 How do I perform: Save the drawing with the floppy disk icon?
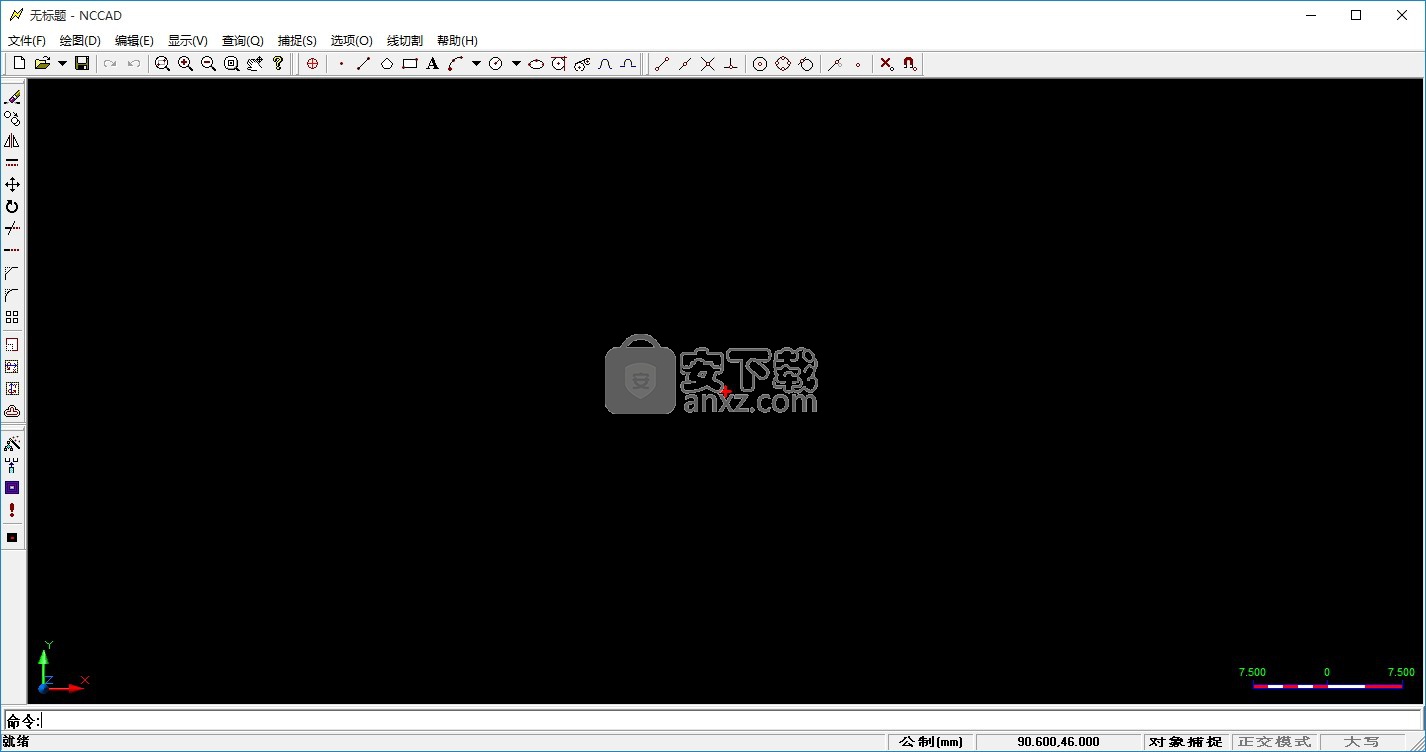pos(82,64)
